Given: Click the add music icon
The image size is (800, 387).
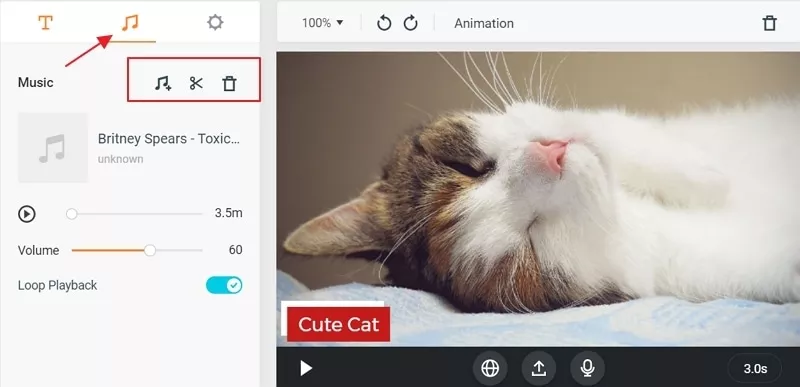Looking at the screenshot, I should (x=163, y=83).
